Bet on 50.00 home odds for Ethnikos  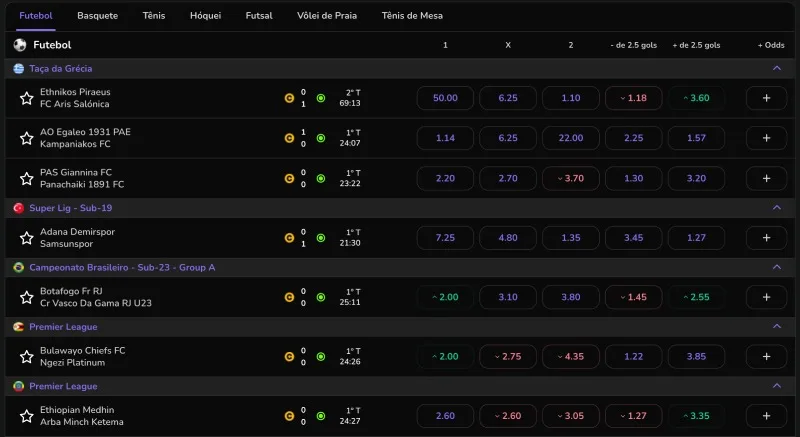point(445,98)
